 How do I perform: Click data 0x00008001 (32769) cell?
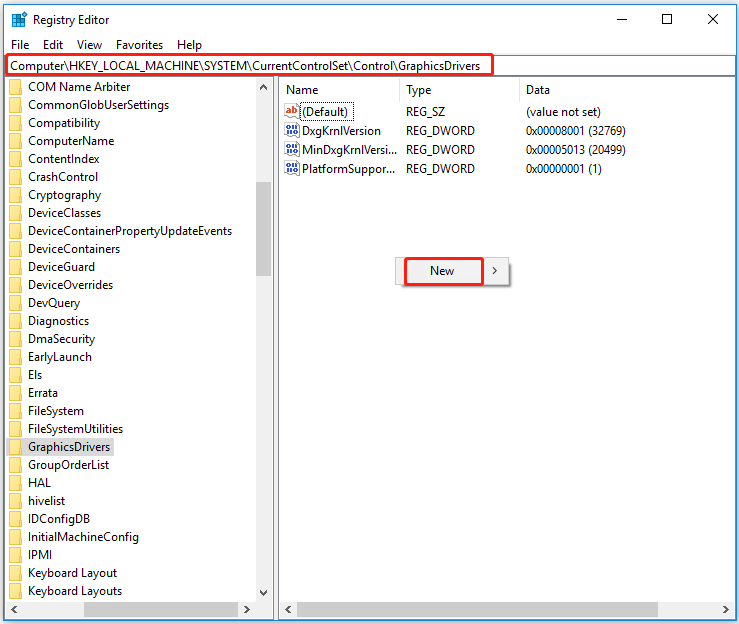(575, 131)
